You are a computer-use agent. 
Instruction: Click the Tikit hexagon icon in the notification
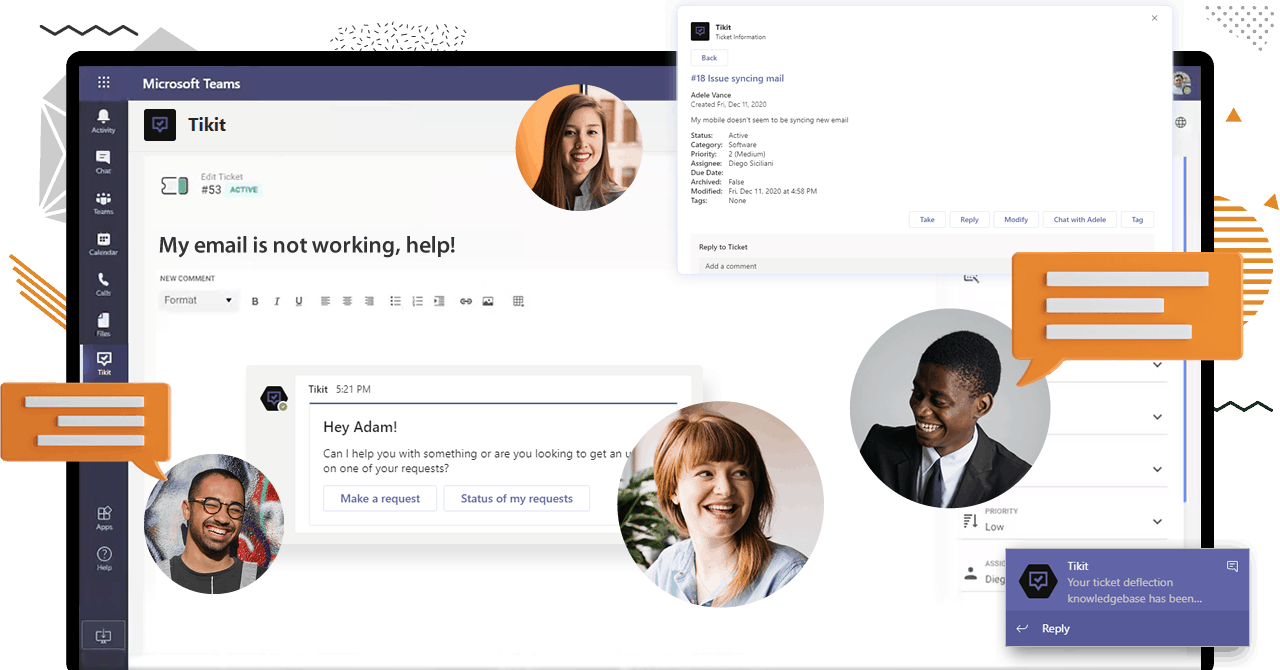pos(1039,582)
